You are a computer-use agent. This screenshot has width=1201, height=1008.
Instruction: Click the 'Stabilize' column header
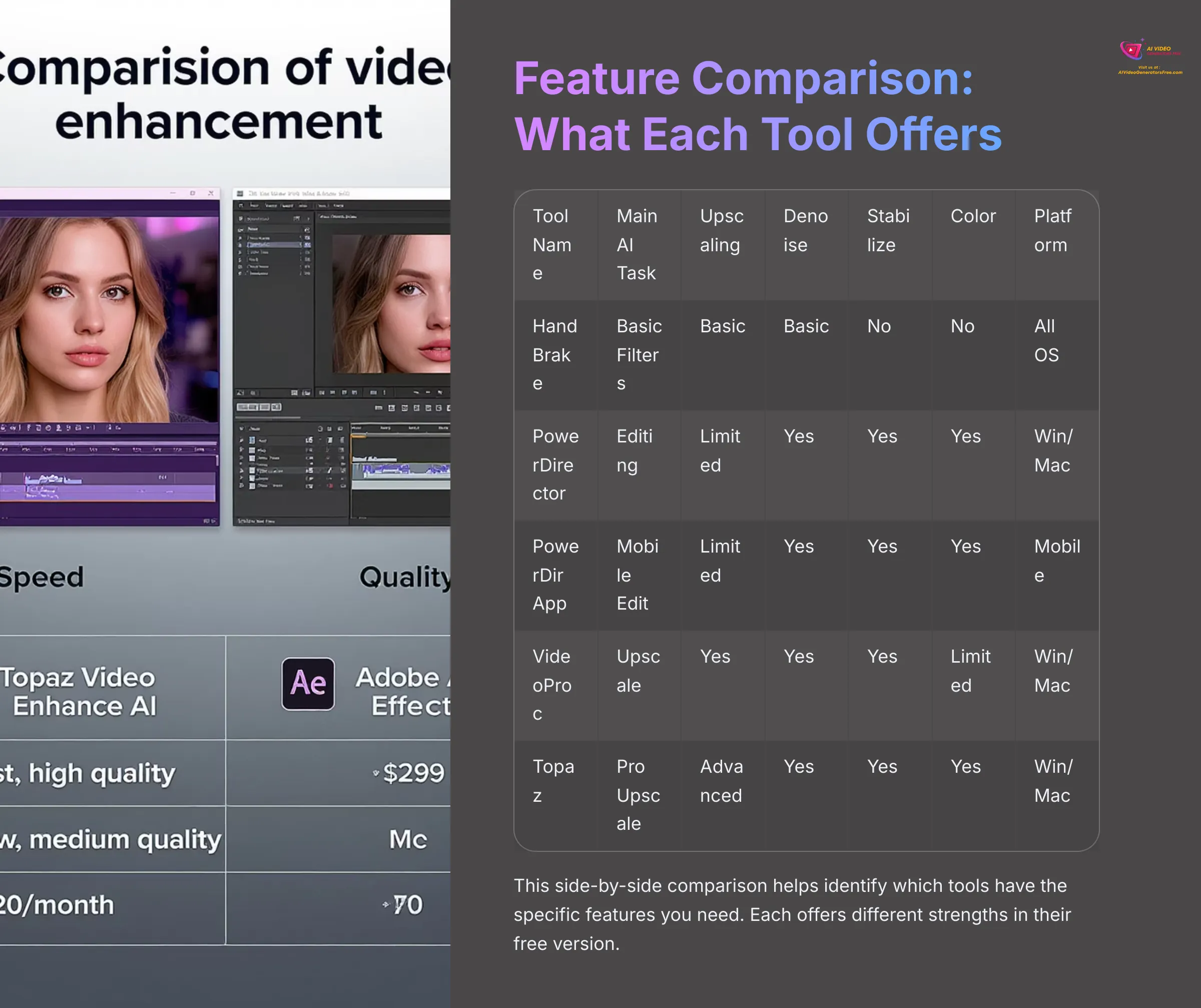[x=890, y=245]
